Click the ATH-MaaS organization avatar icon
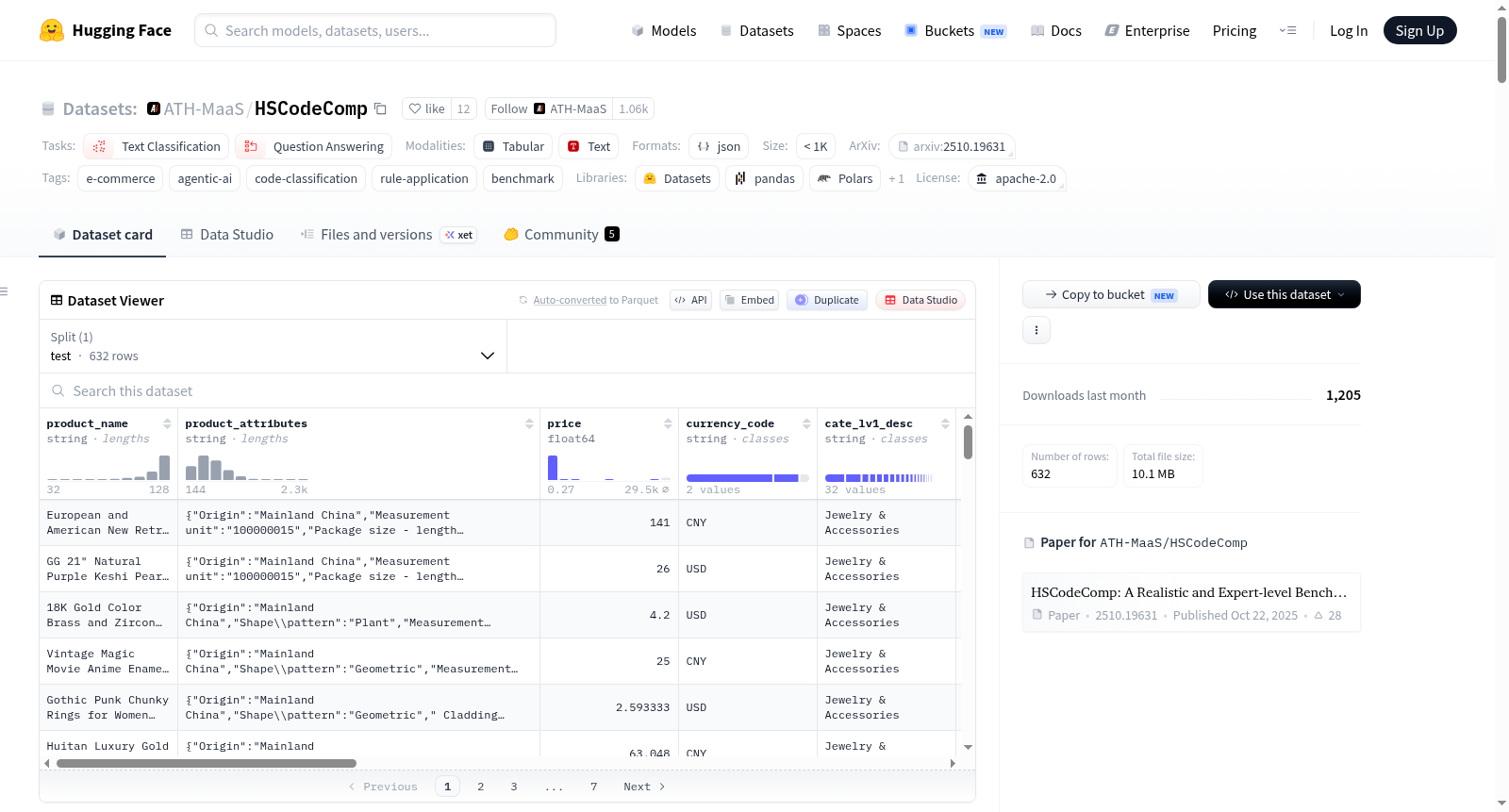This screenshot has width=1509, height=812. [154, 108]
